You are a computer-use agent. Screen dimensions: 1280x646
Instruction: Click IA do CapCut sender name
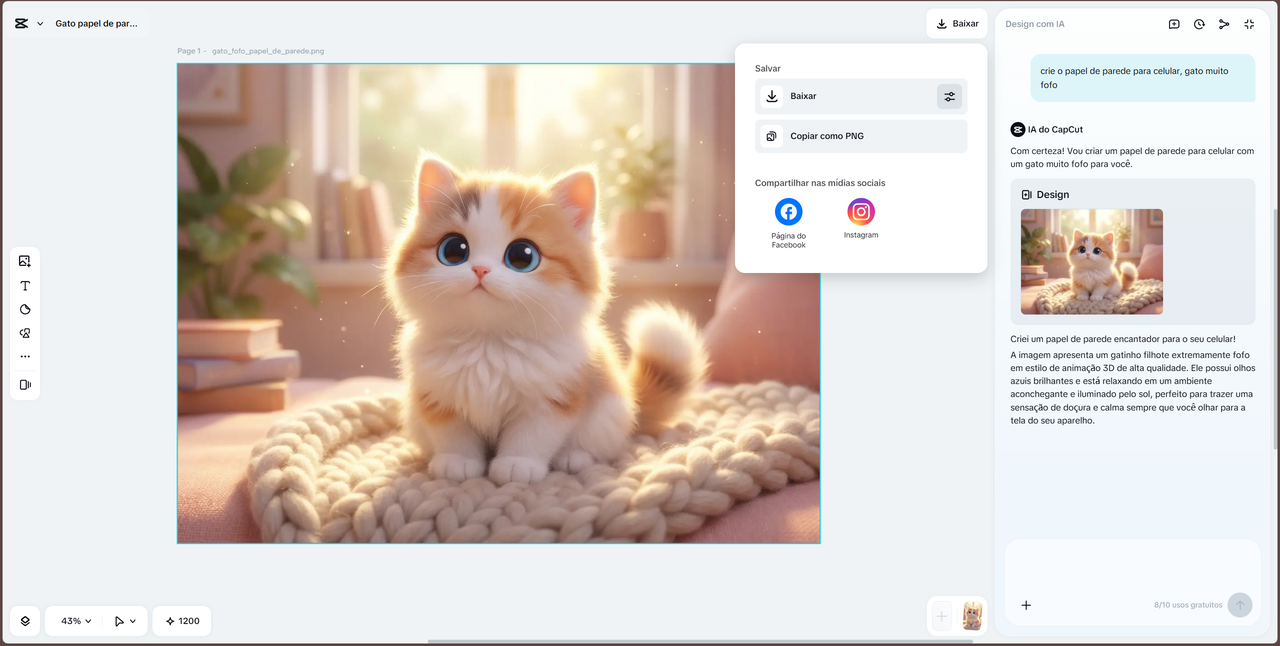[x=1055, y=129]
